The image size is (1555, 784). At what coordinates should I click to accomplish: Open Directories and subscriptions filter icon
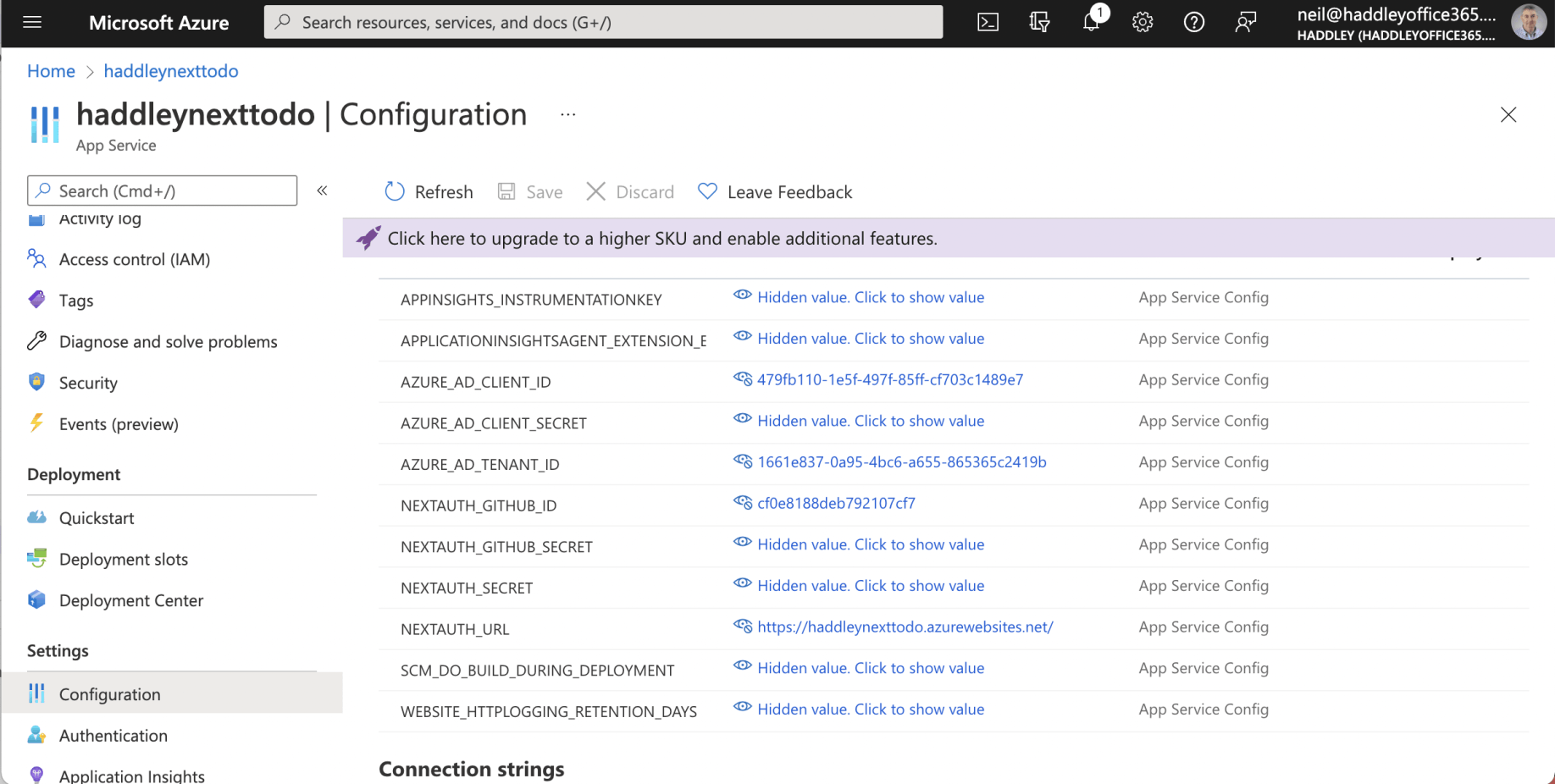pos(1039,23)
